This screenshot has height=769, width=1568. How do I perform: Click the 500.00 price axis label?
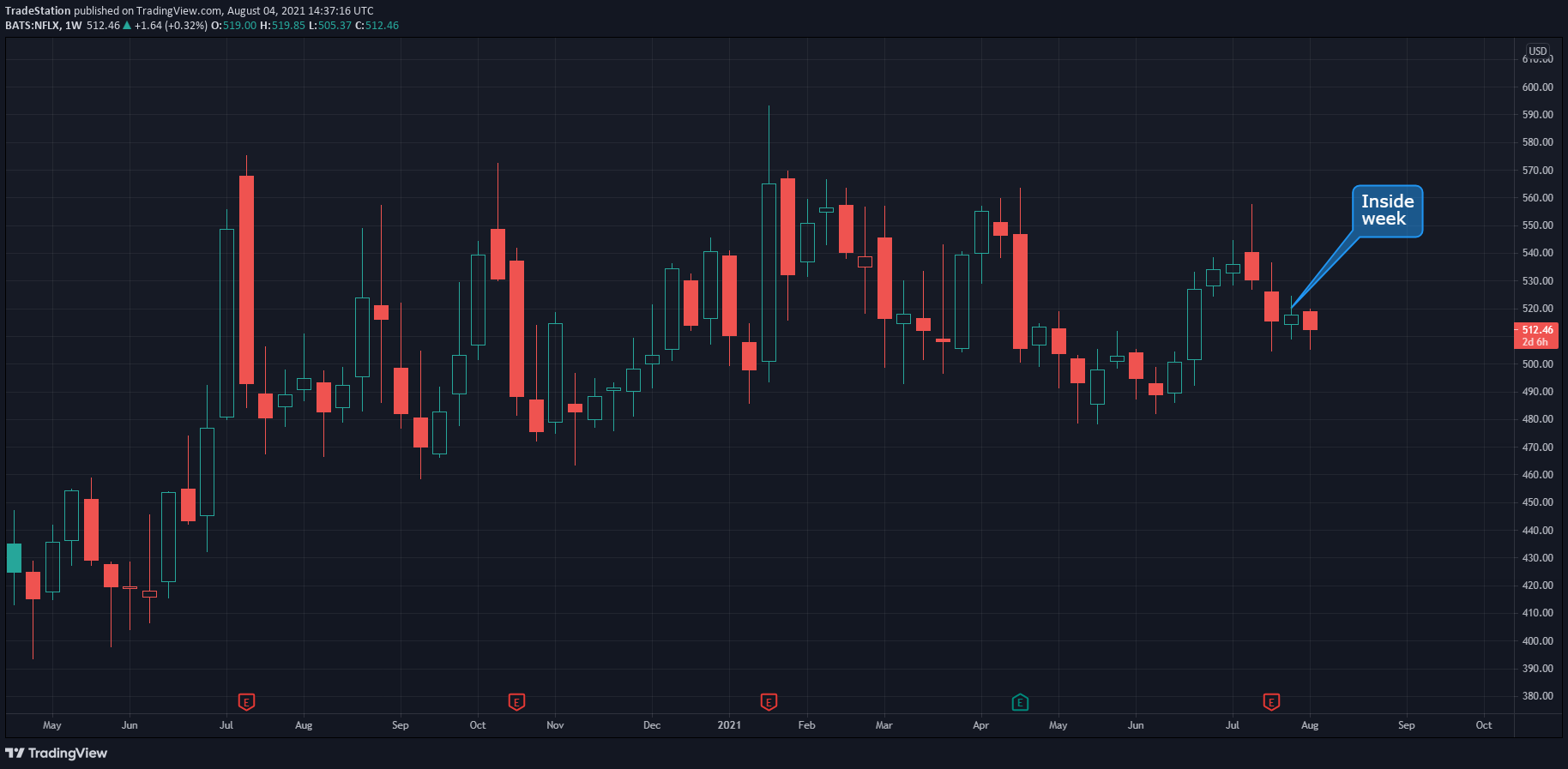1537,364
